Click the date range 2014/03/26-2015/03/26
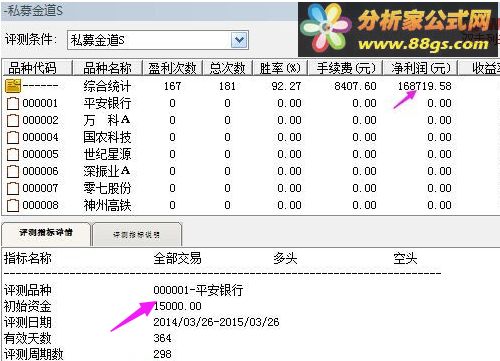The width and height of the screenshot is (500, 361). coord(216,322)
